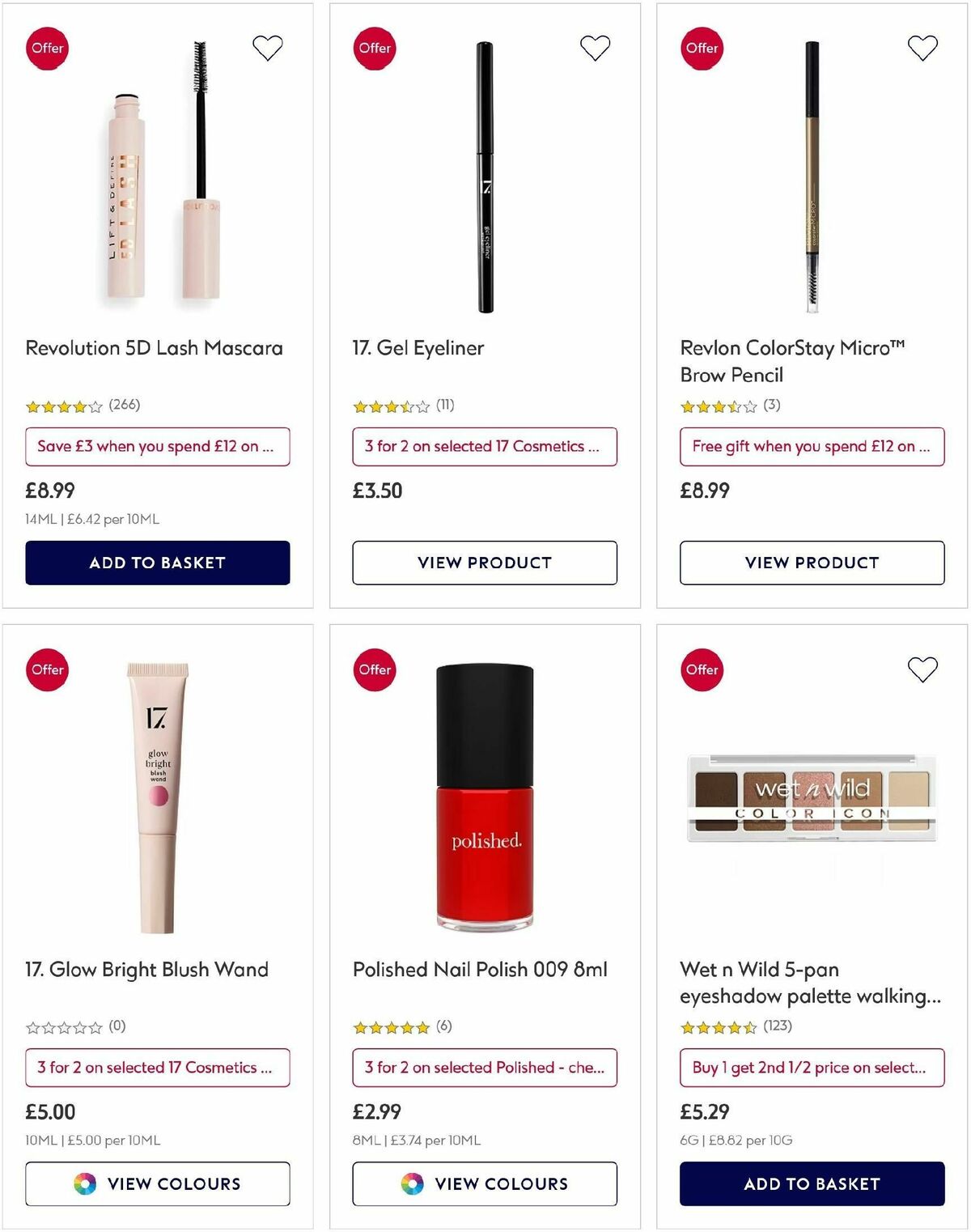Open 'Buy 1 get 2nd 1/2 price' offer details
This screenshot has height=1232, width=971.
[812, 1068]
